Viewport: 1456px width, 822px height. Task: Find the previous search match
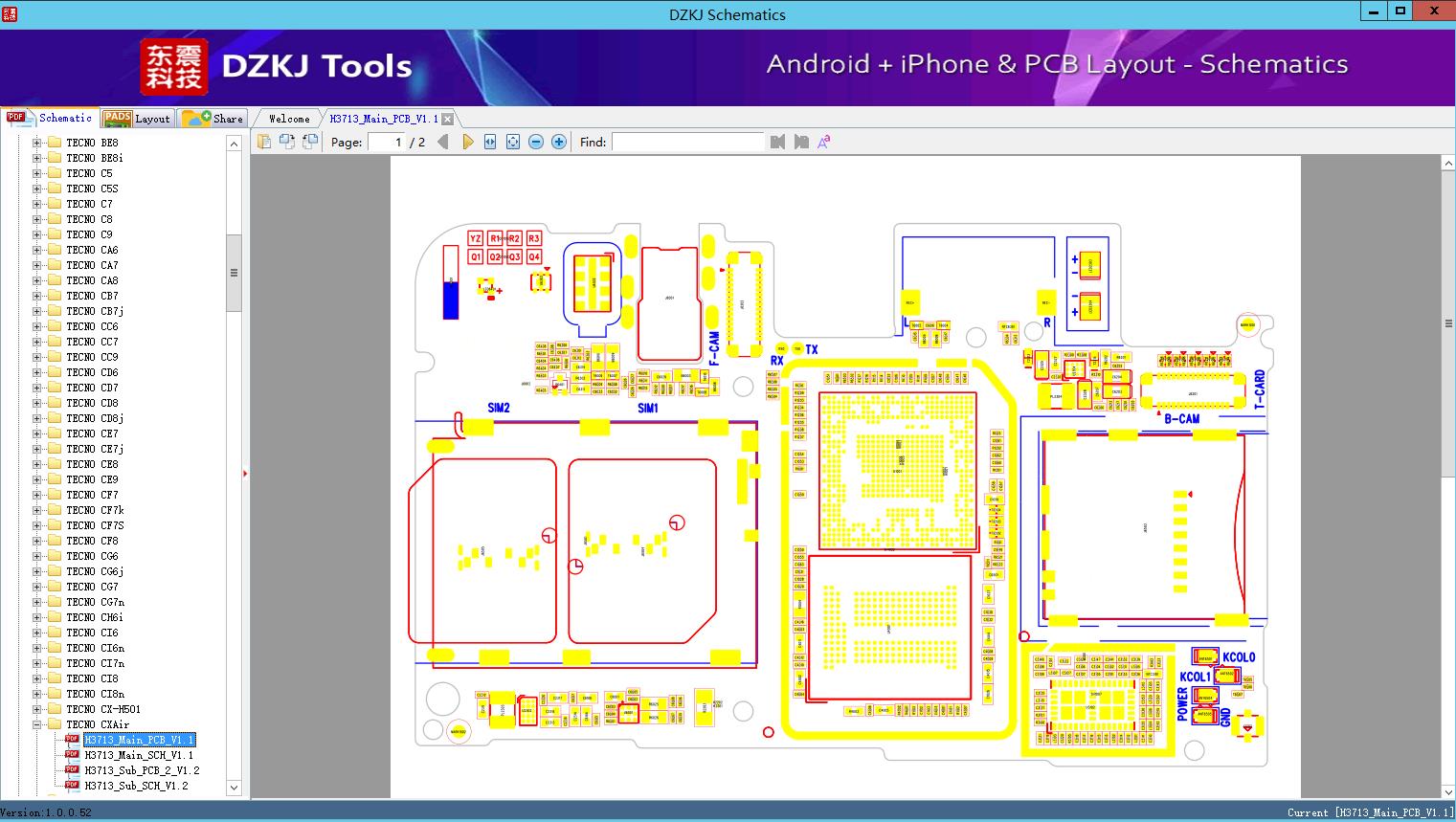(777, 142)
